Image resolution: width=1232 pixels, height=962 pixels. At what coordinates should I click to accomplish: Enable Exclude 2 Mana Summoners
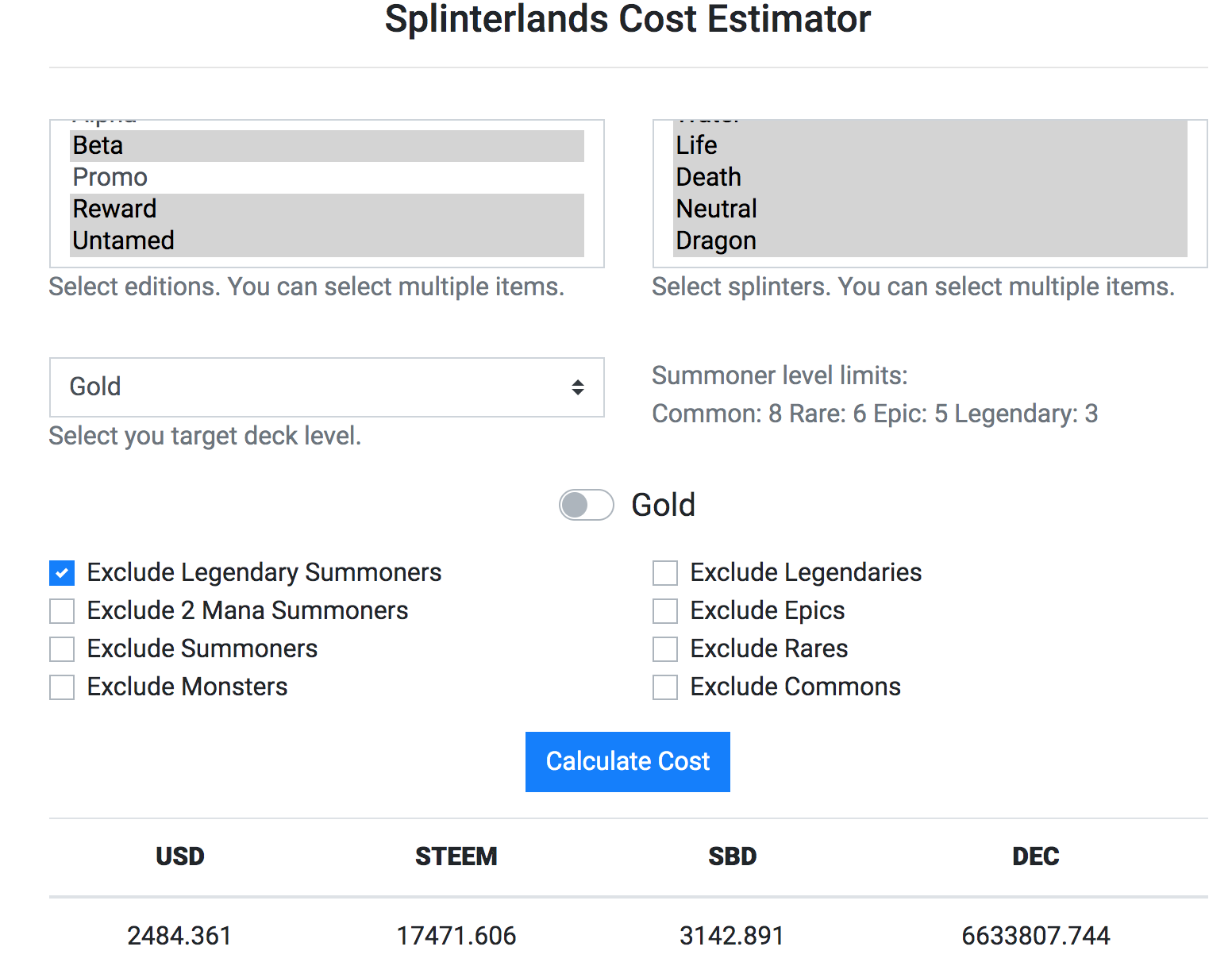click(x=62, y=611)
